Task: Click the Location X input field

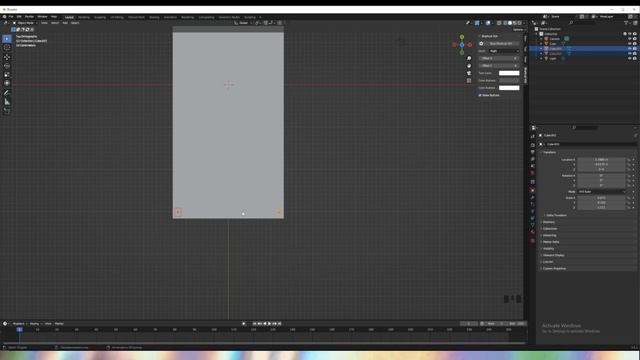Action: point(601,160)
